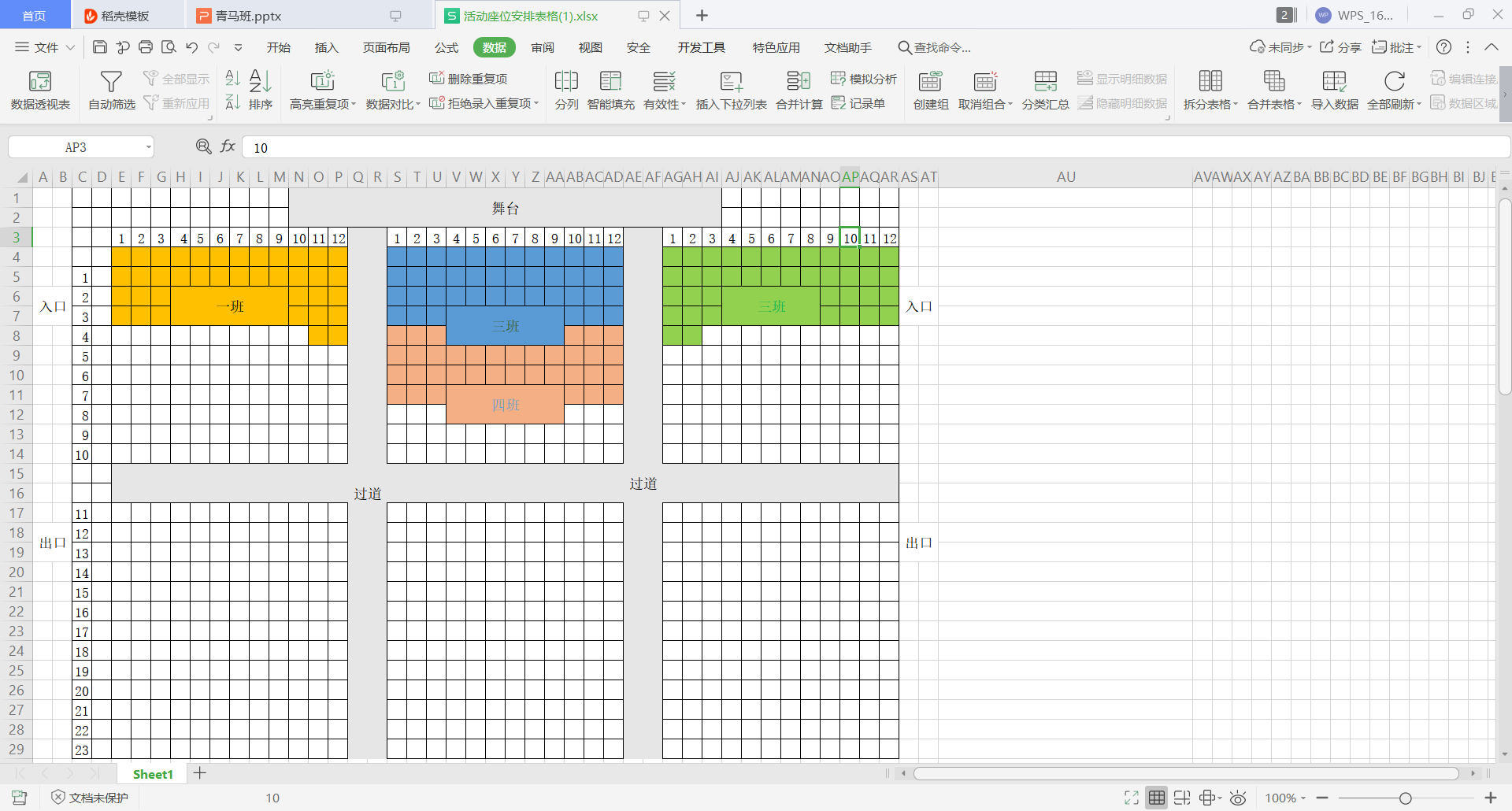Open the Formulas (公式) tab
Image resolution: width=1512 pixels, height=811 pixels.
[447, 47]
